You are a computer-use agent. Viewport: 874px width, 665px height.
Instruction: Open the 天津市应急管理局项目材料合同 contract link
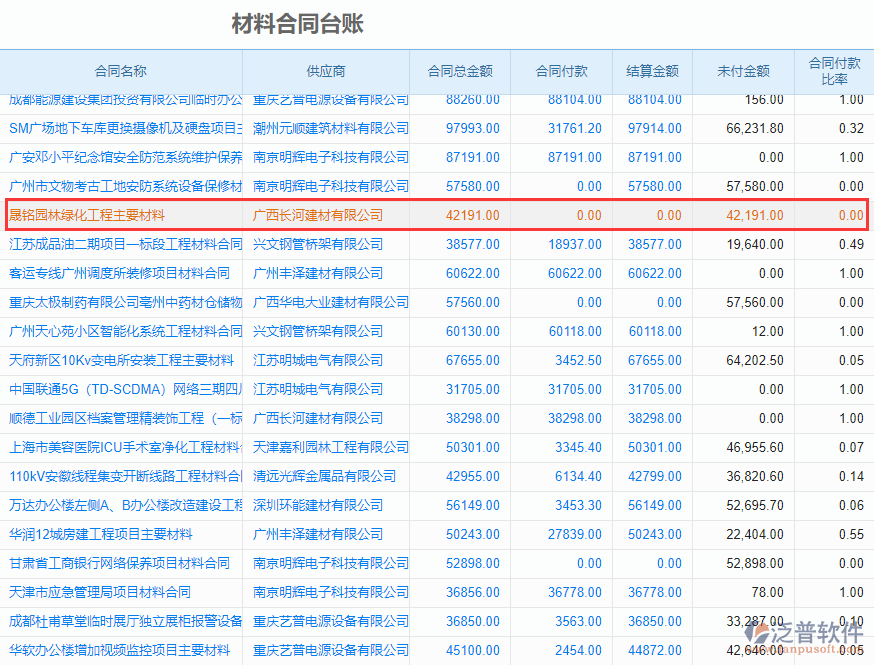[x=100, y=592]
